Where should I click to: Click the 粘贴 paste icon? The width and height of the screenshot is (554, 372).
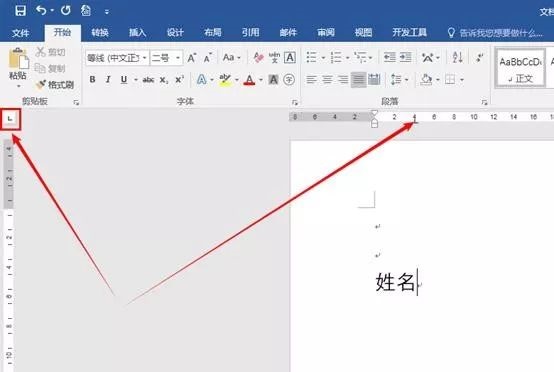pos(18,58)
